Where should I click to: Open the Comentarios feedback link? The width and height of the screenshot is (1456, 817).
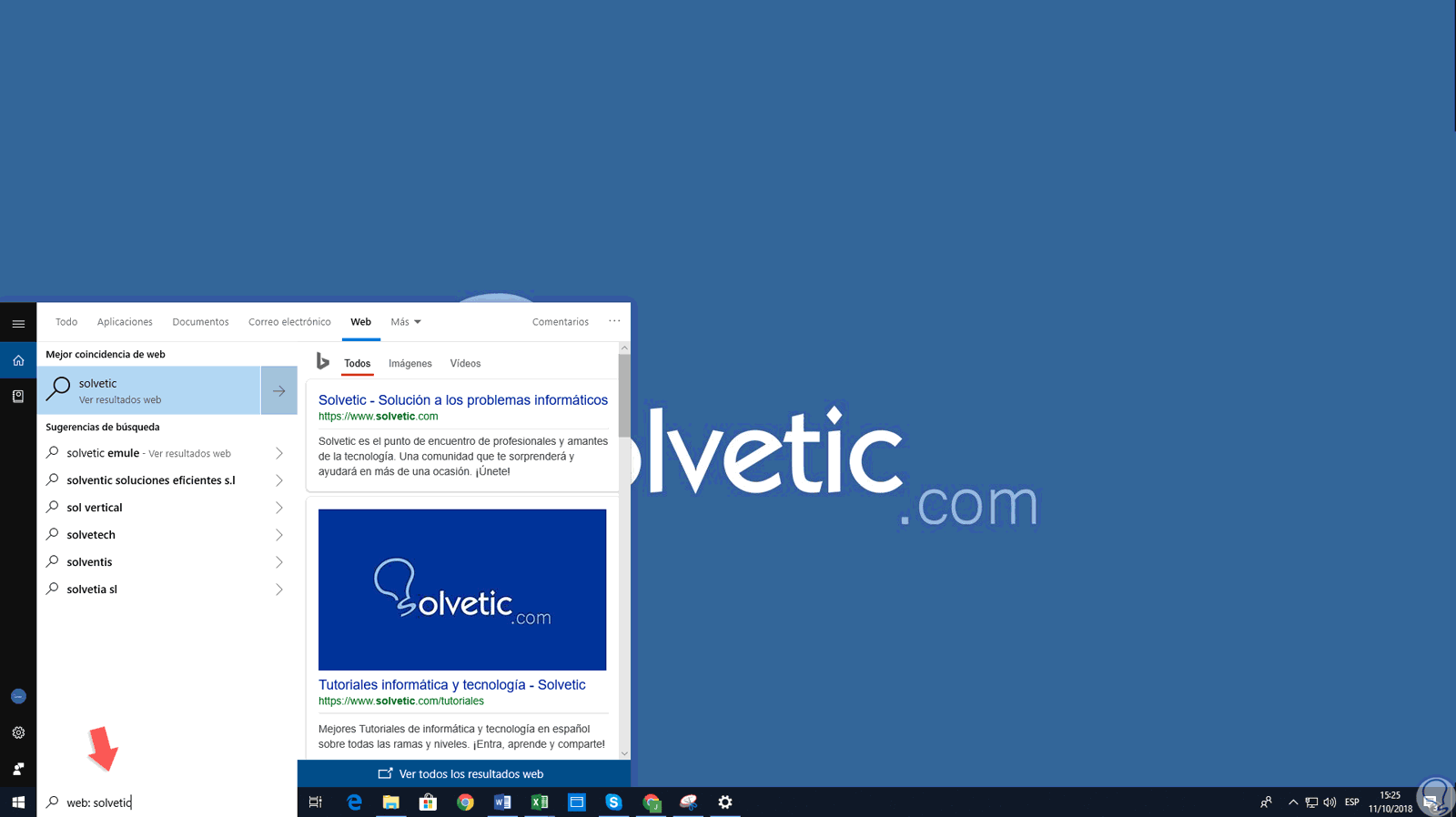coord(561,322)
